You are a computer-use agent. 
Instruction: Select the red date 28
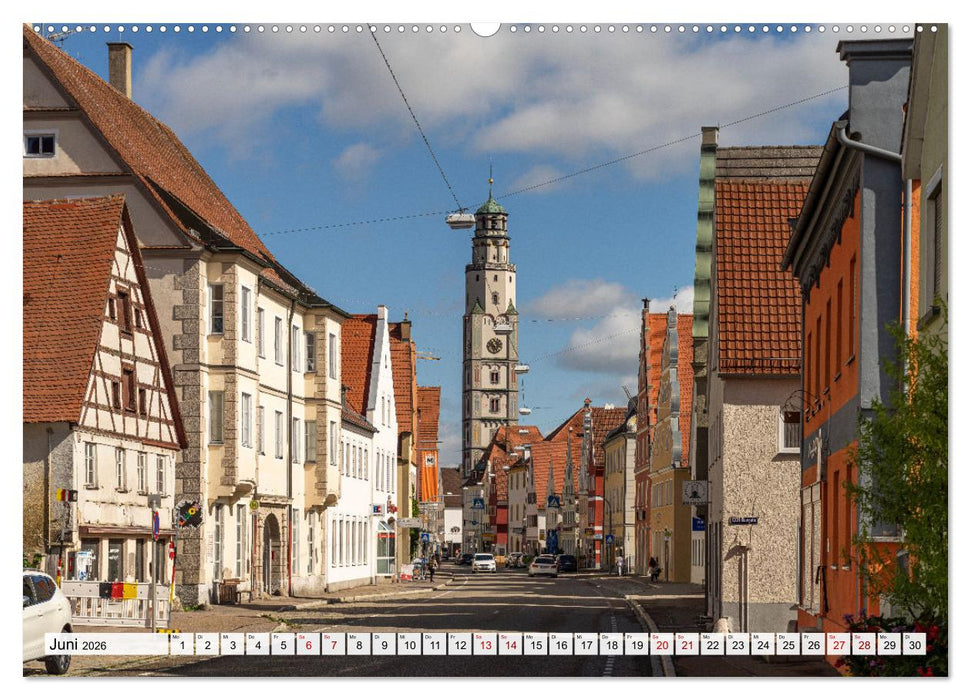point(862,647)
